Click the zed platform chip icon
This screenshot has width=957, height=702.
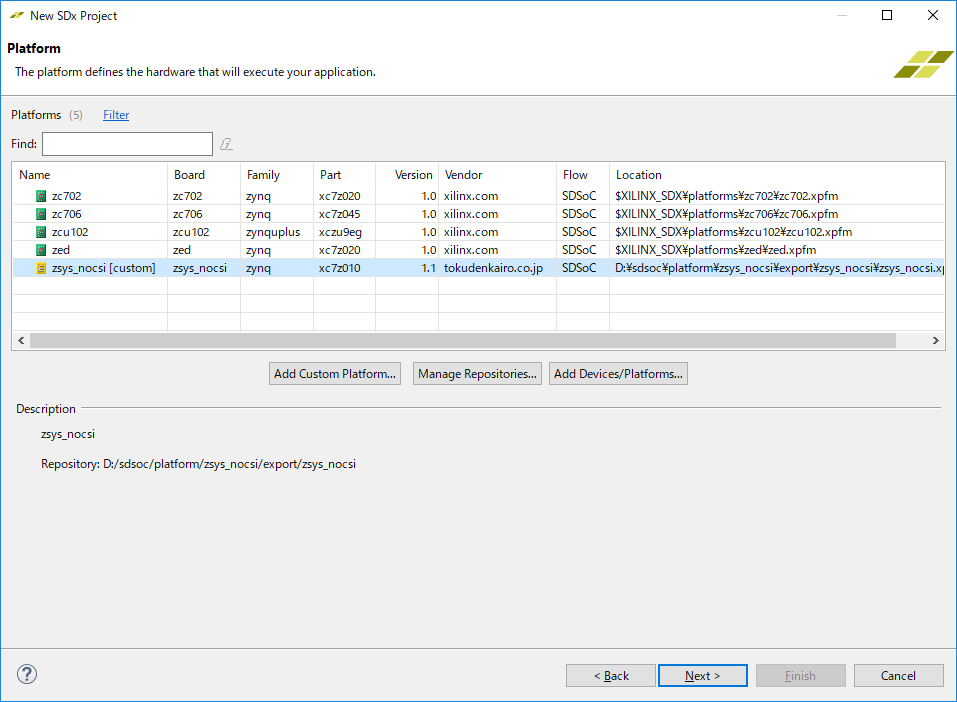(x=41, y=250)
